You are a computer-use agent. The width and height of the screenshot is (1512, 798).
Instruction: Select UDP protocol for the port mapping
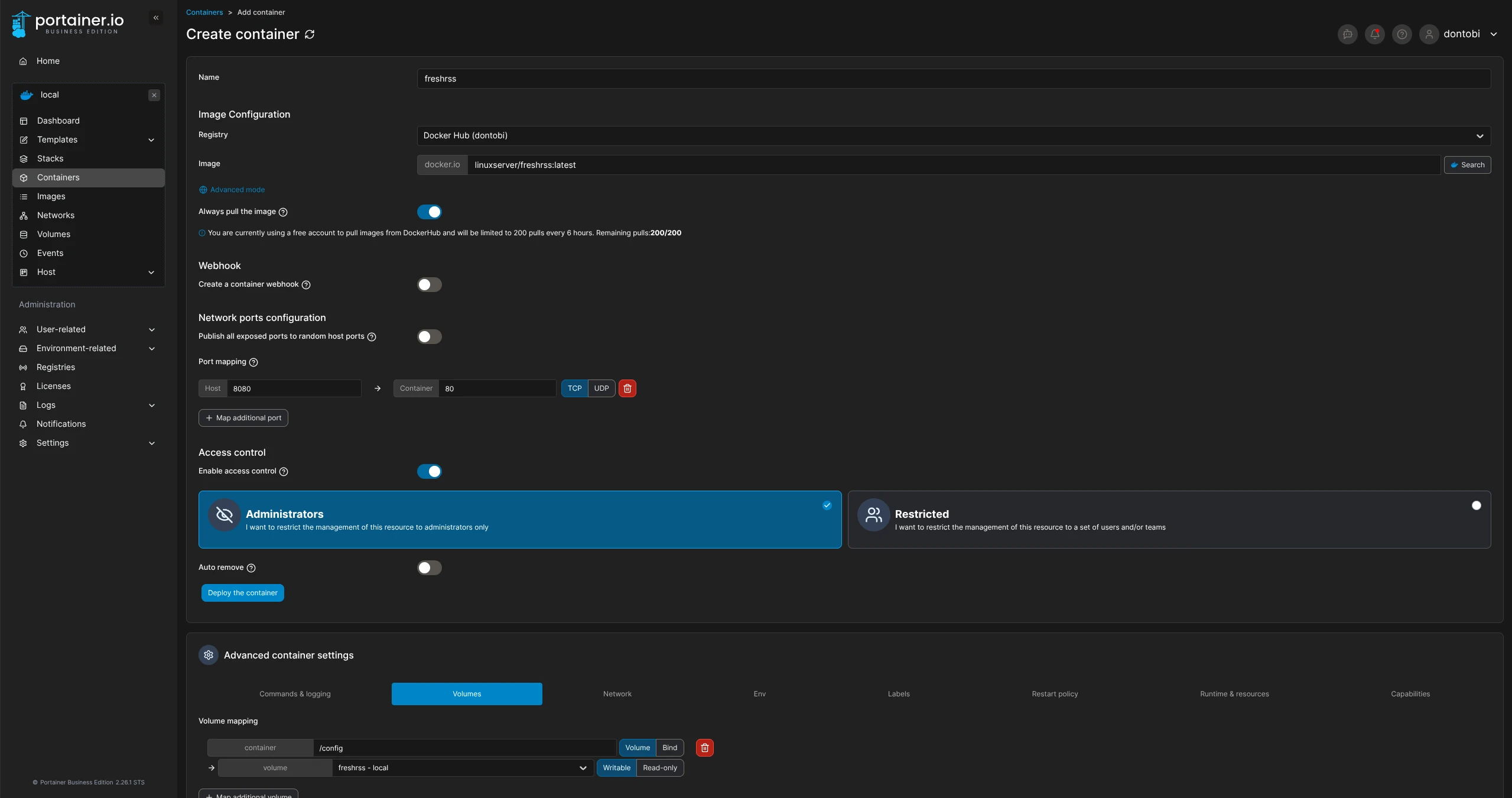[601, 388]
